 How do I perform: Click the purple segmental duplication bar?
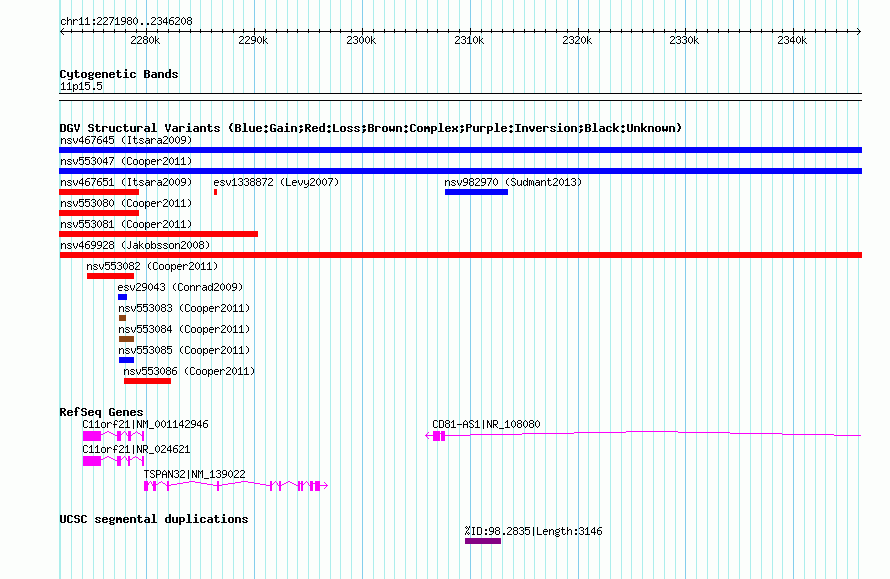click(482, 541)
